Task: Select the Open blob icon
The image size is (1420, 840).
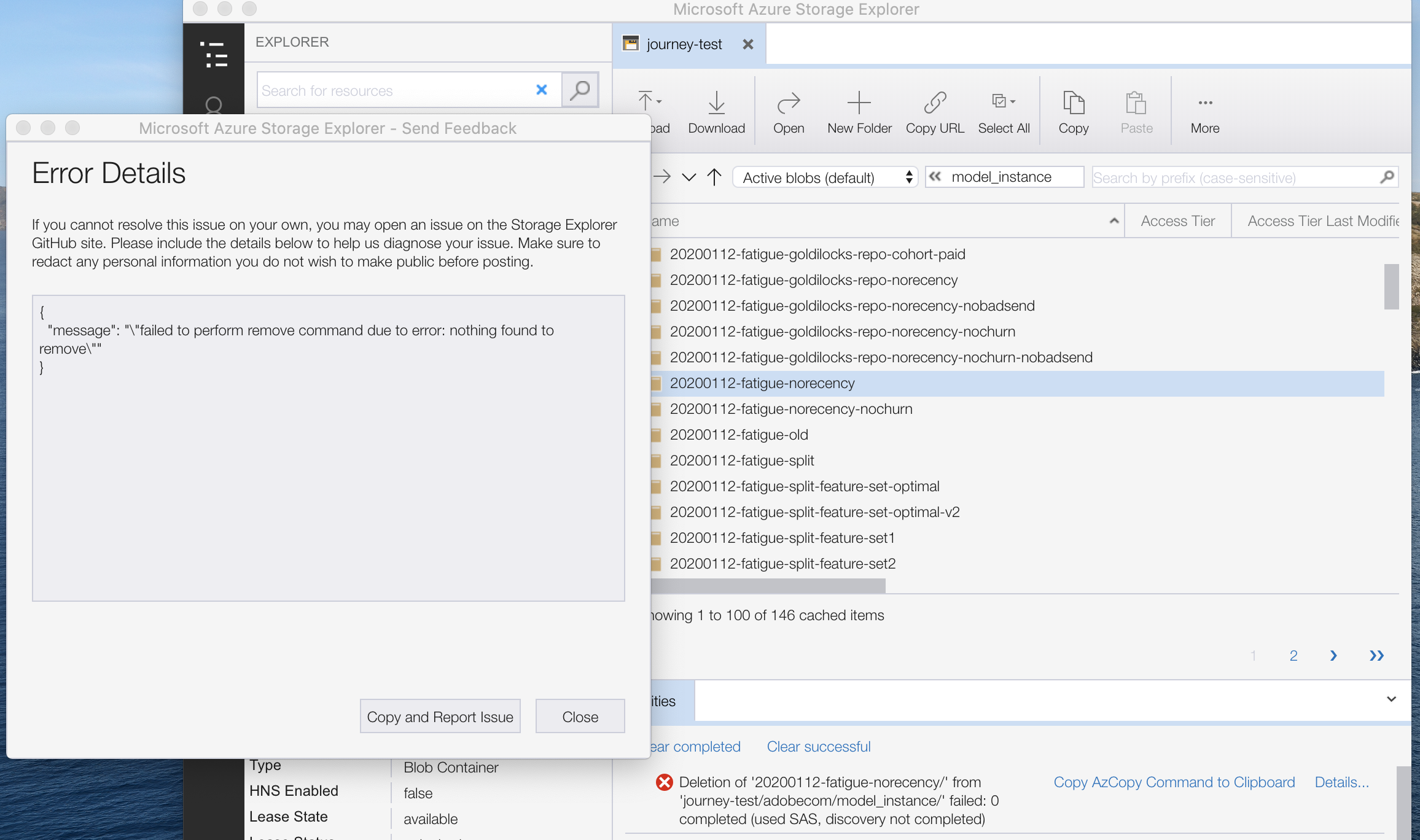Action: point(789,111)
